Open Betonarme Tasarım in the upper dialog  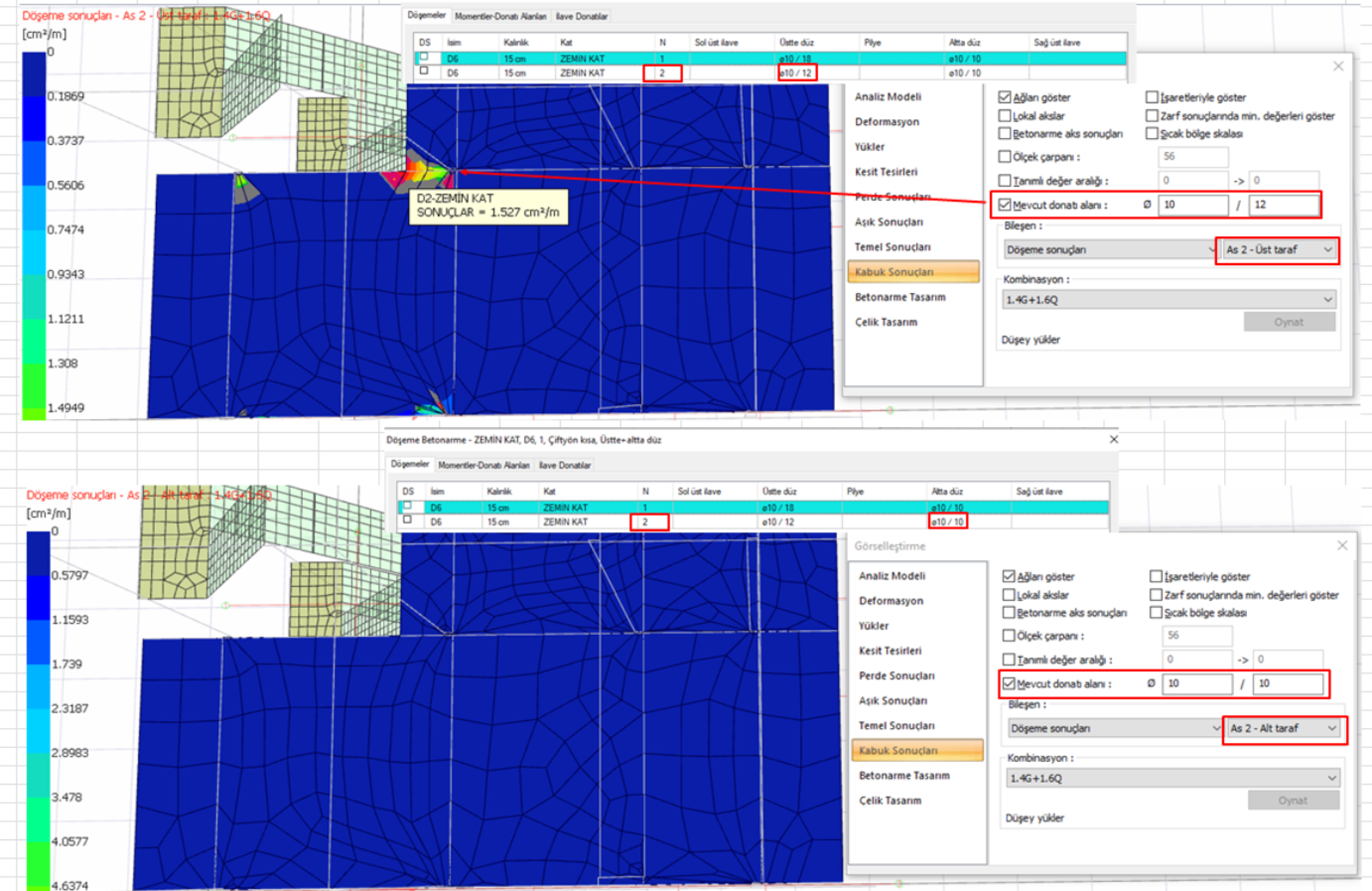click(x=900, y=297)
